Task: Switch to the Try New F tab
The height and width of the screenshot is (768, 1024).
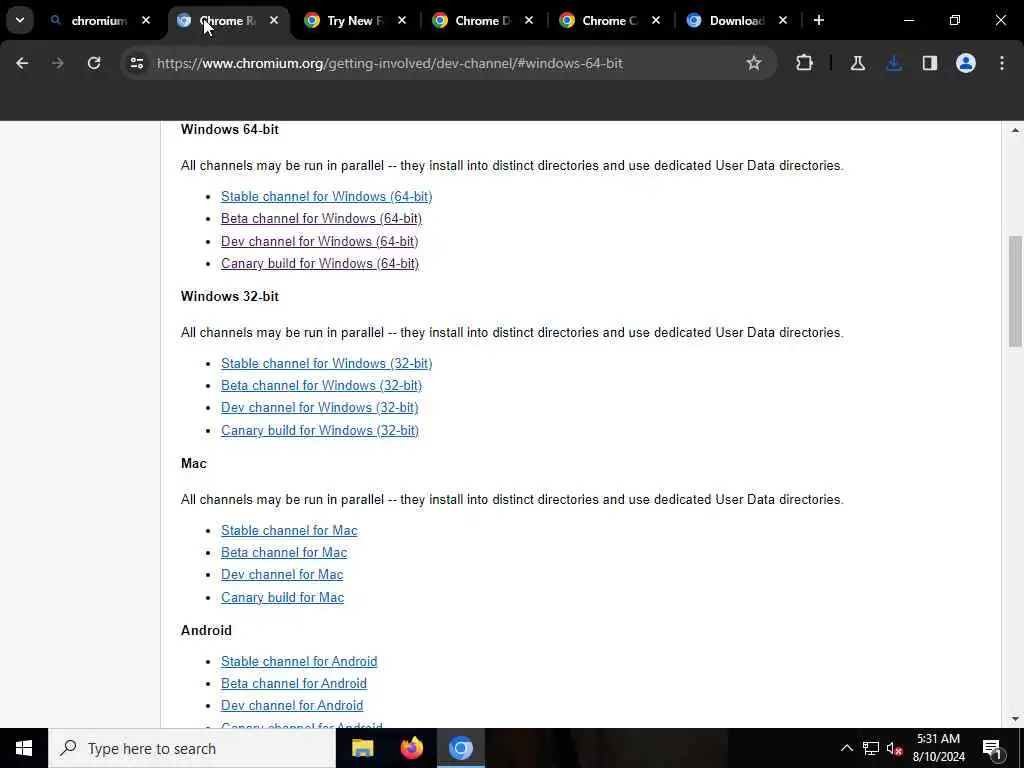Action: tap(353, 21)
